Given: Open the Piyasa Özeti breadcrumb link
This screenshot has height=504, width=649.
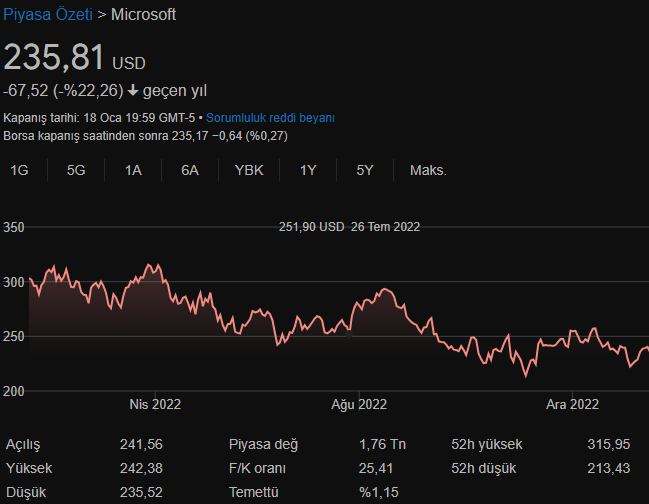Looking at the screenshot, I should (49, 15).
